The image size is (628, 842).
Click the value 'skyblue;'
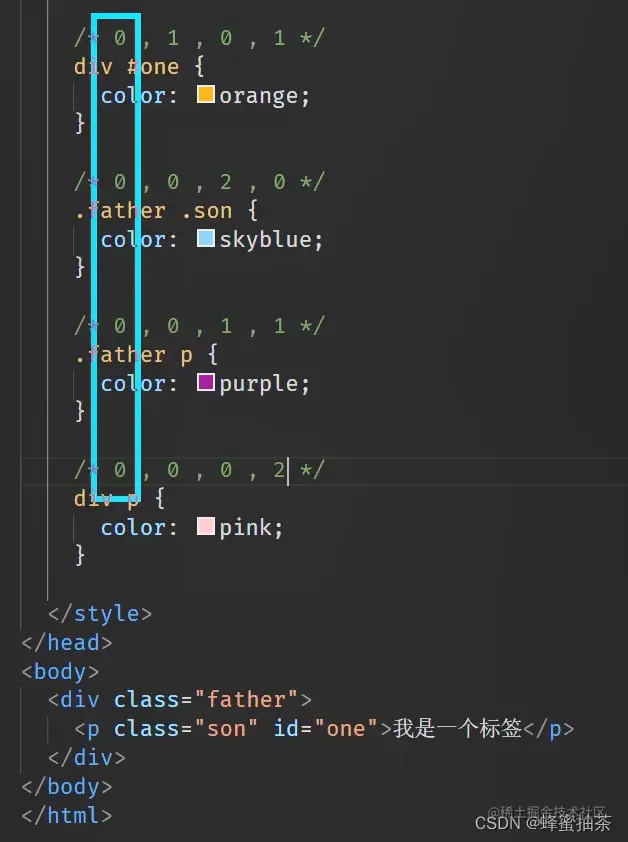pos(271,239)
